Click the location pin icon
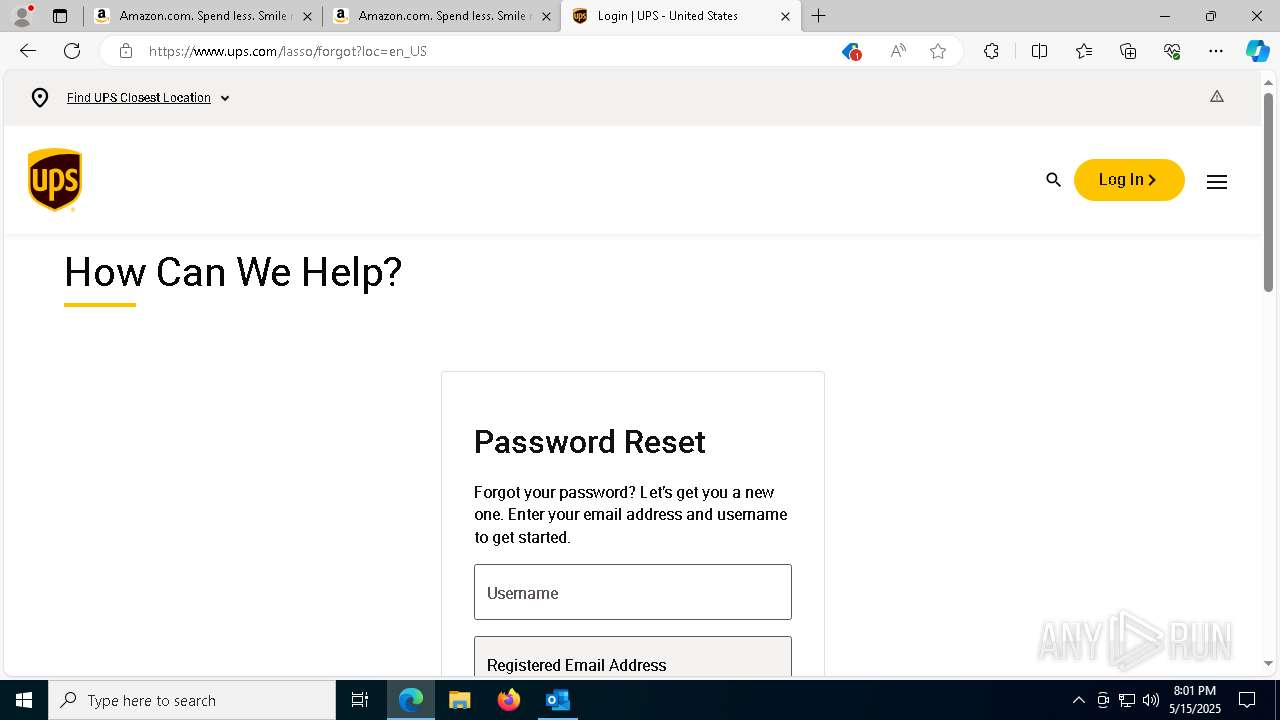The height and width of the screenshot is (720, 1280). click(40, 98)
